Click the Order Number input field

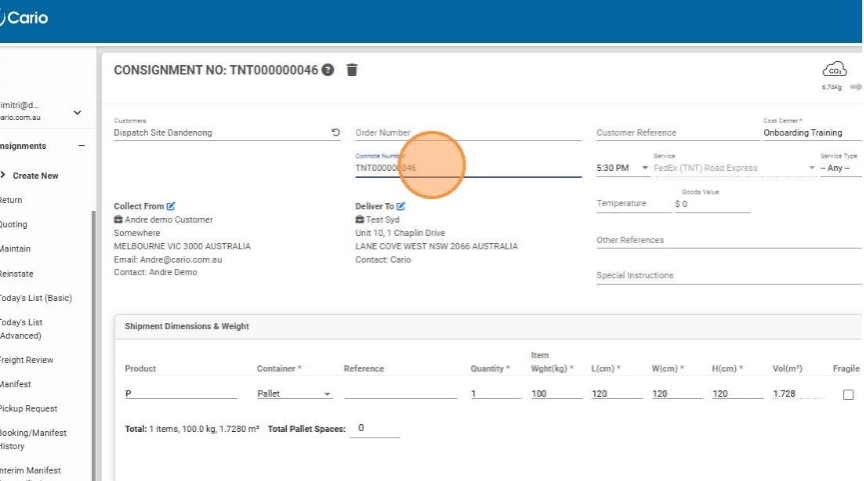point(467,133)
